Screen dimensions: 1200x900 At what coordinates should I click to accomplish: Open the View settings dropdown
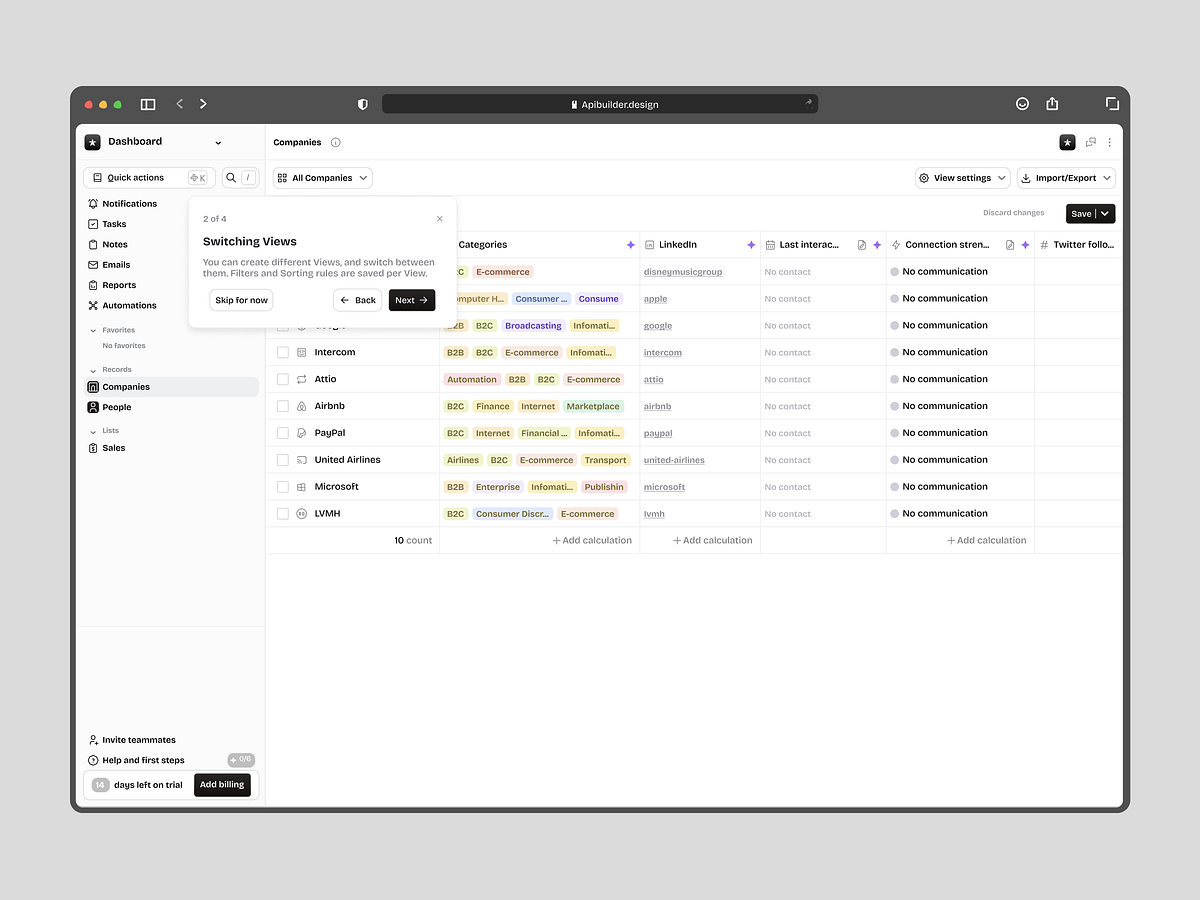pos(962,177)
